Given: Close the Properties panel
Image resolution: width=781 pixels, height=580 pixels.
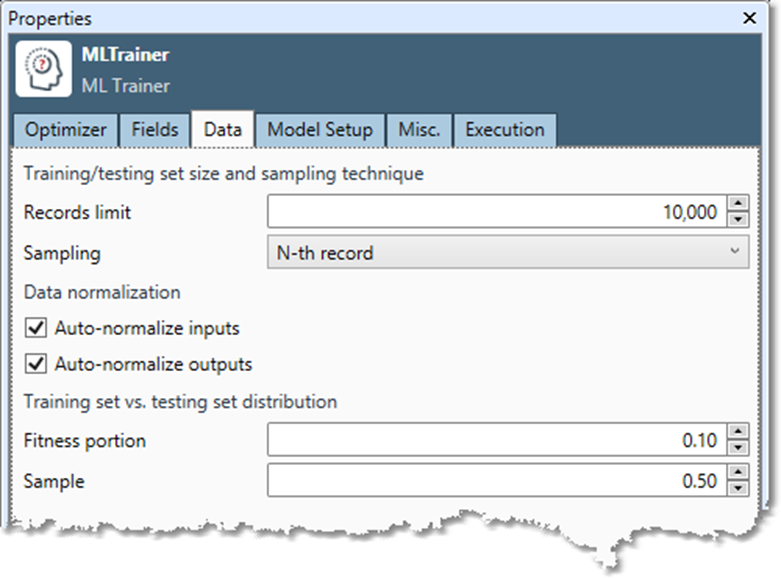Looking at the screenshot, I should 749,18.
